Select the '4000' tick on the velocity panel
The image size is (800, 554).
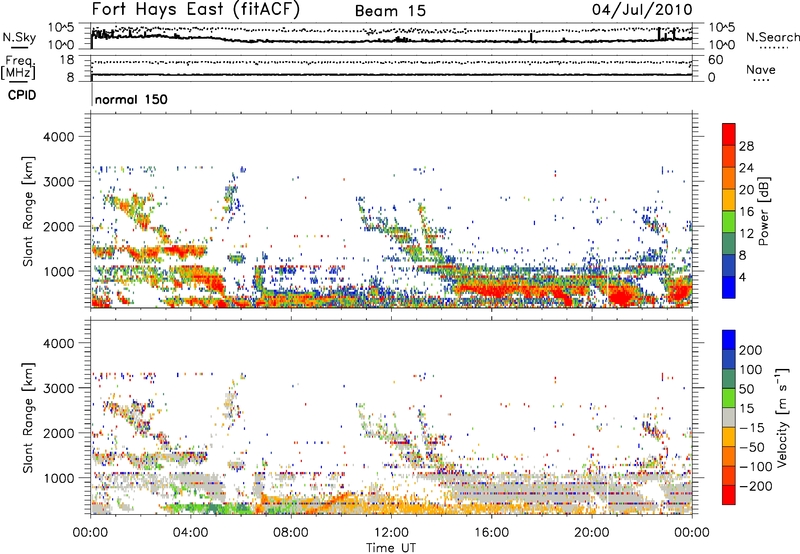pyautogui.click(x=58, y=343)
